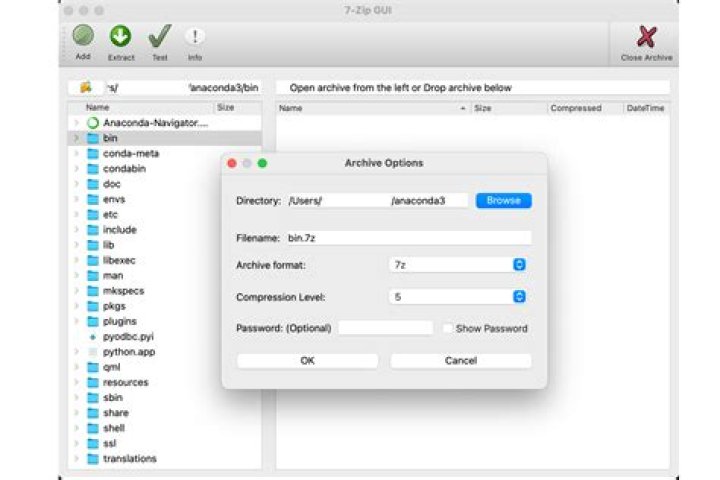Click the python.app icon
The height and width of the screenshot is (480, 720).
pos(93,352)
